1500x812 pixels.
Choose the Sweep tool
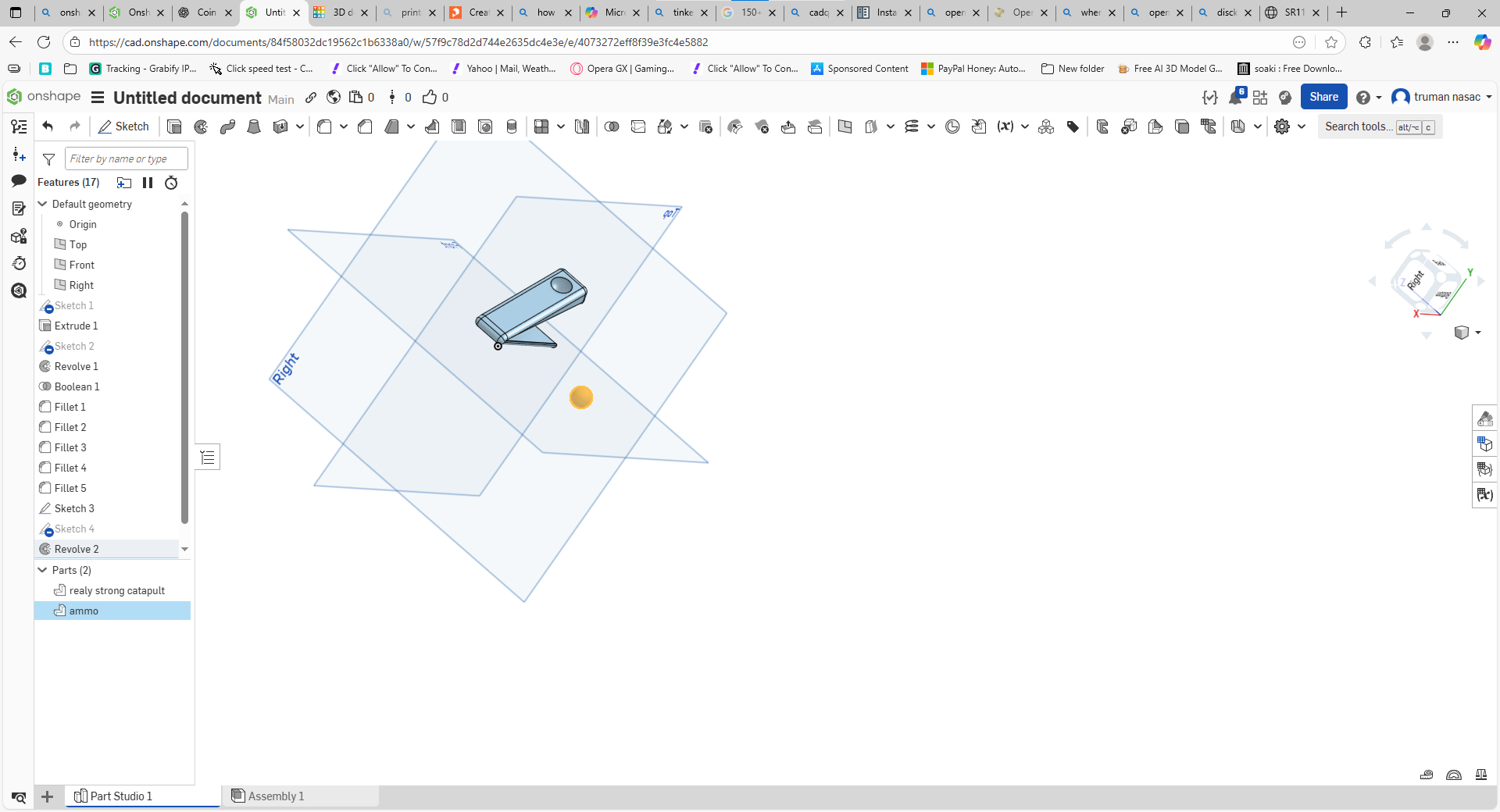(227, 126)
